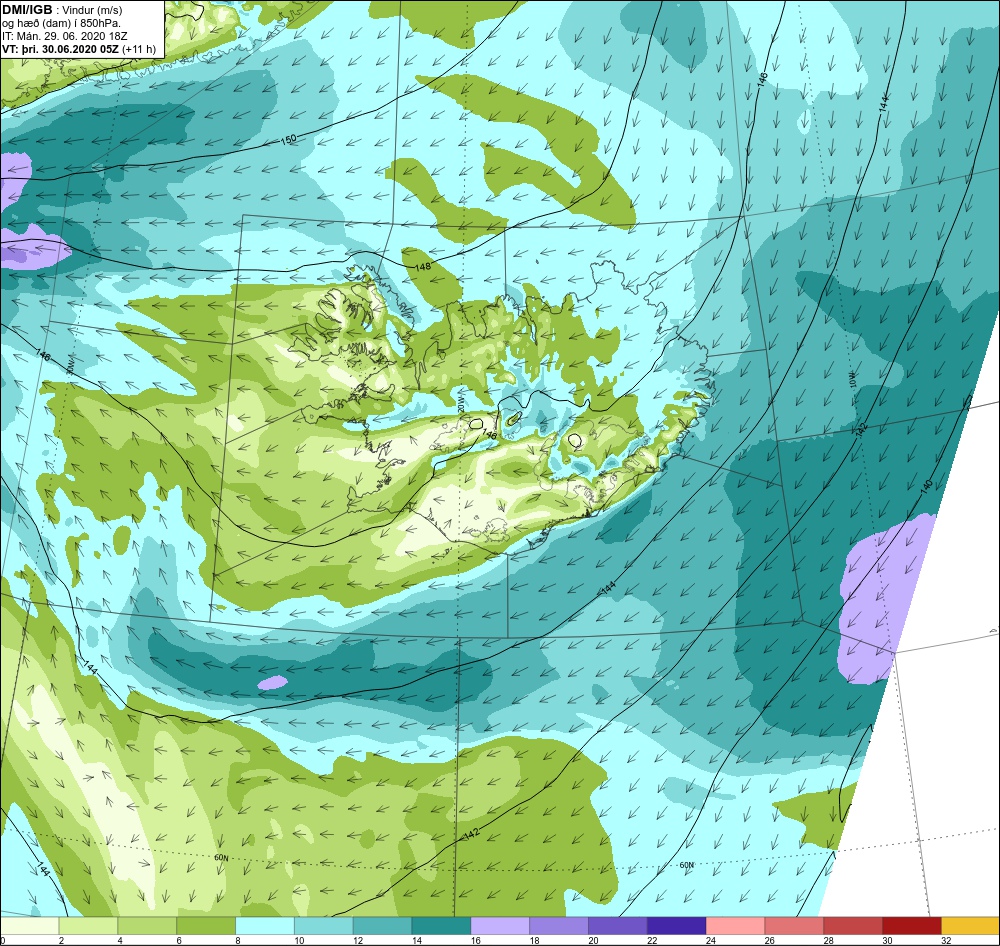Click the 30W longitude label
1000x946 pixels.
[x=70, y=366]
